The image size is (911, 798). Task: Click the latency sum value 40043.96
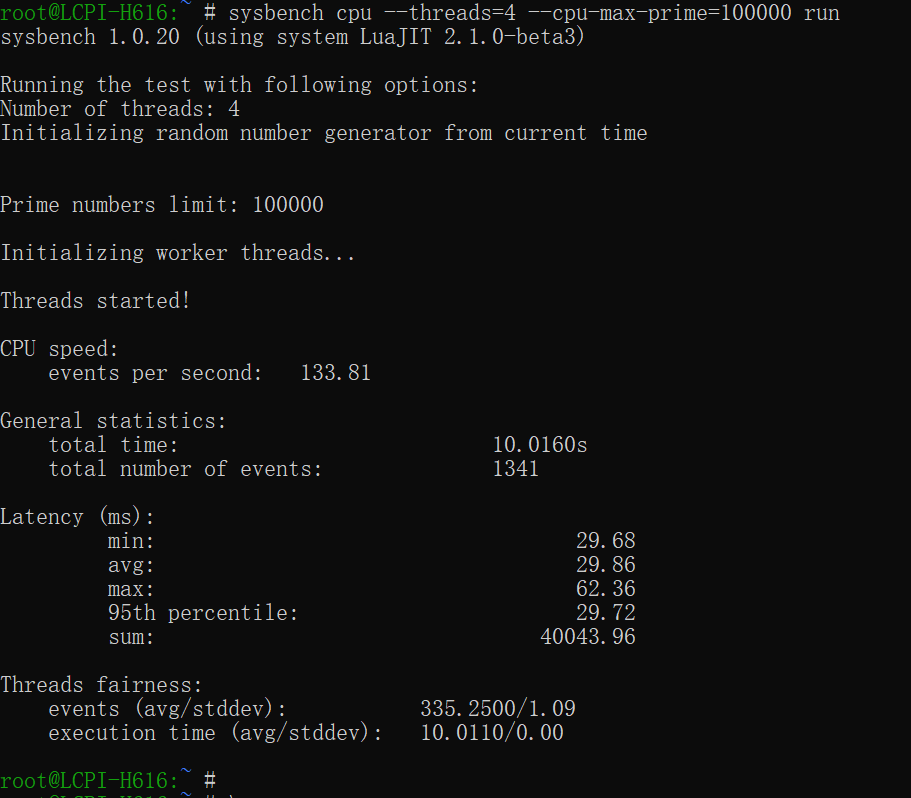coord(588,637)
